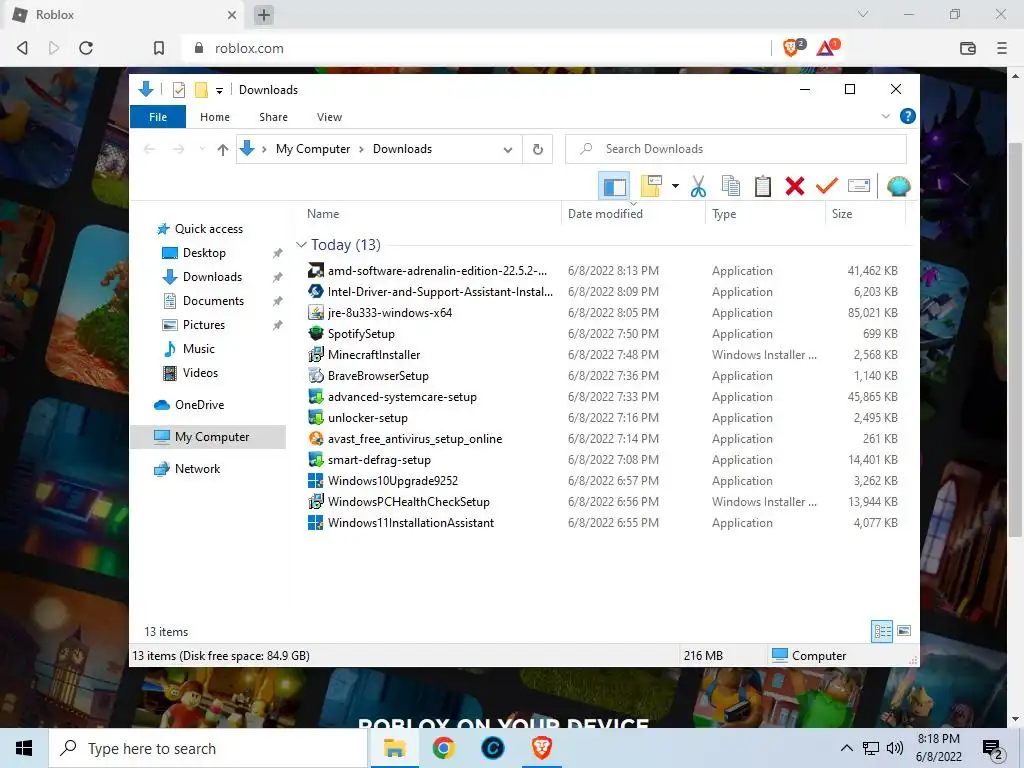Sort by Date modified column header
This screenshot has height=768, width=1024.
click(x=605, y=214)
